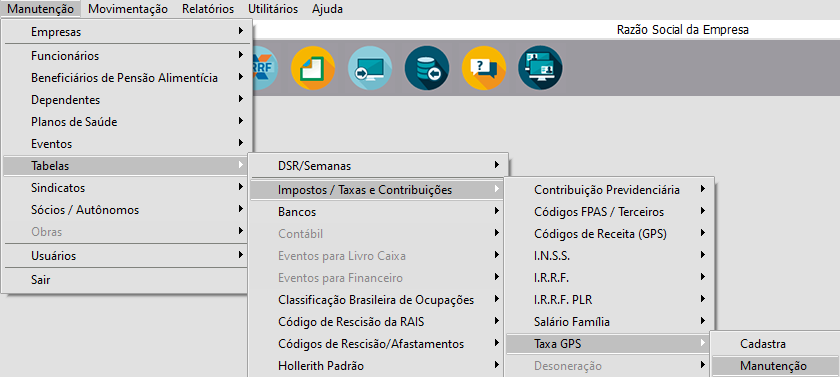Screen dimensions: 840x377
Task: Open the Bancos submenu
Action: pyautogui.click(x=378, y=212)
